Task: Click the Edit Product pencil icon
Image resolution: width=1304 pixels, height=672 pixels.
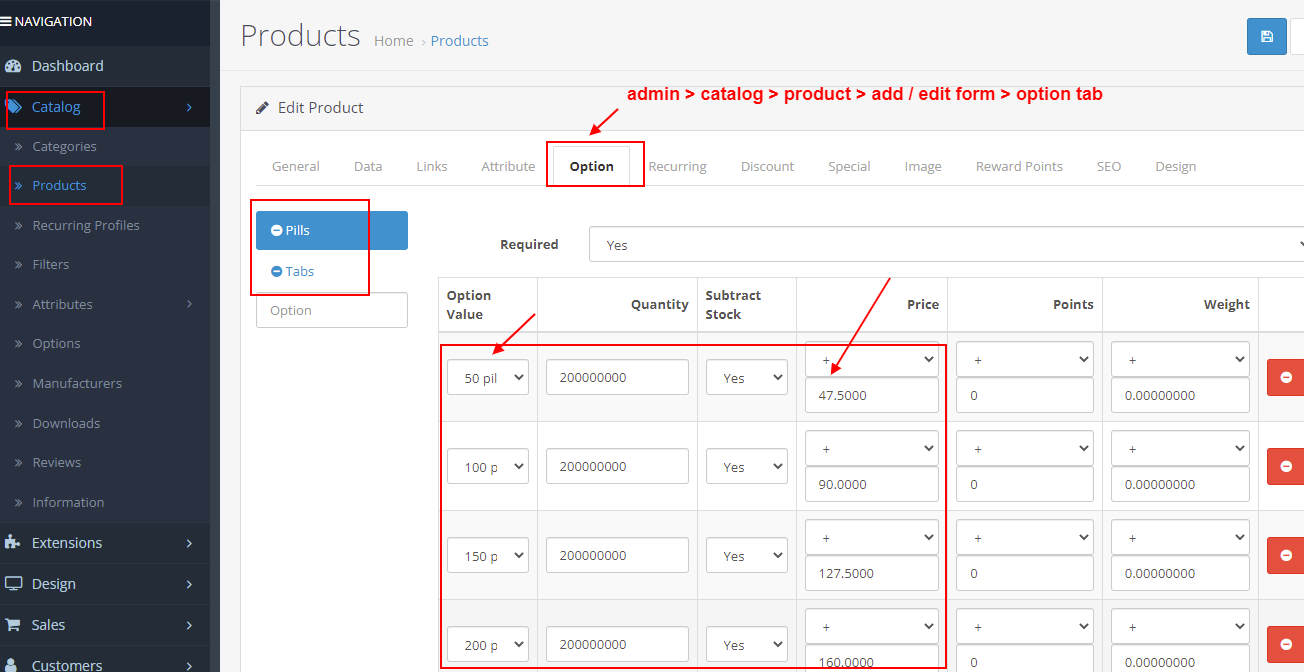Action: click(263, 107)
